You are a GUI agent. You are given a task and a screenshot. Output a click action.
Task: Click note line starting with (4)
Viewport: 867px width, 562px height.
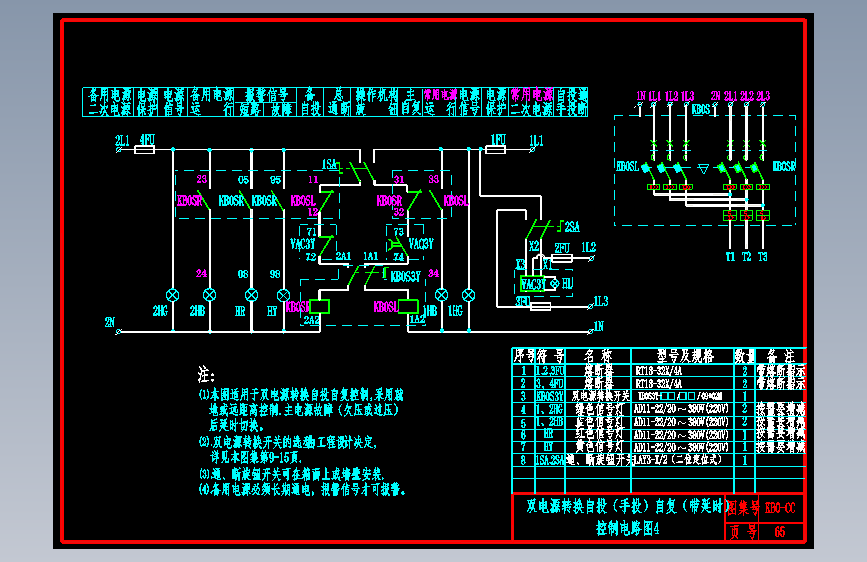click(x=302, y=490)
